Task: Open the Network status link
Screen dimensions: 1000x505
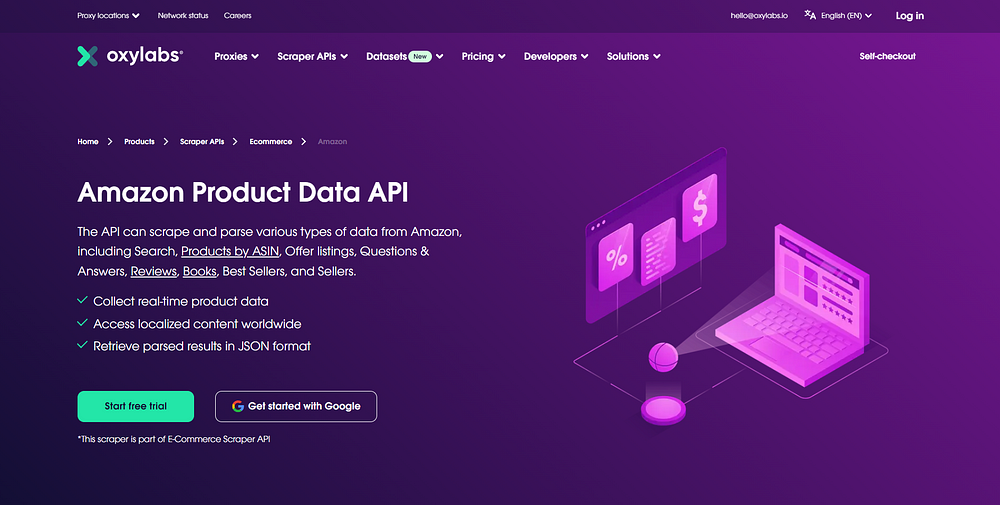Action: [183, 15]
